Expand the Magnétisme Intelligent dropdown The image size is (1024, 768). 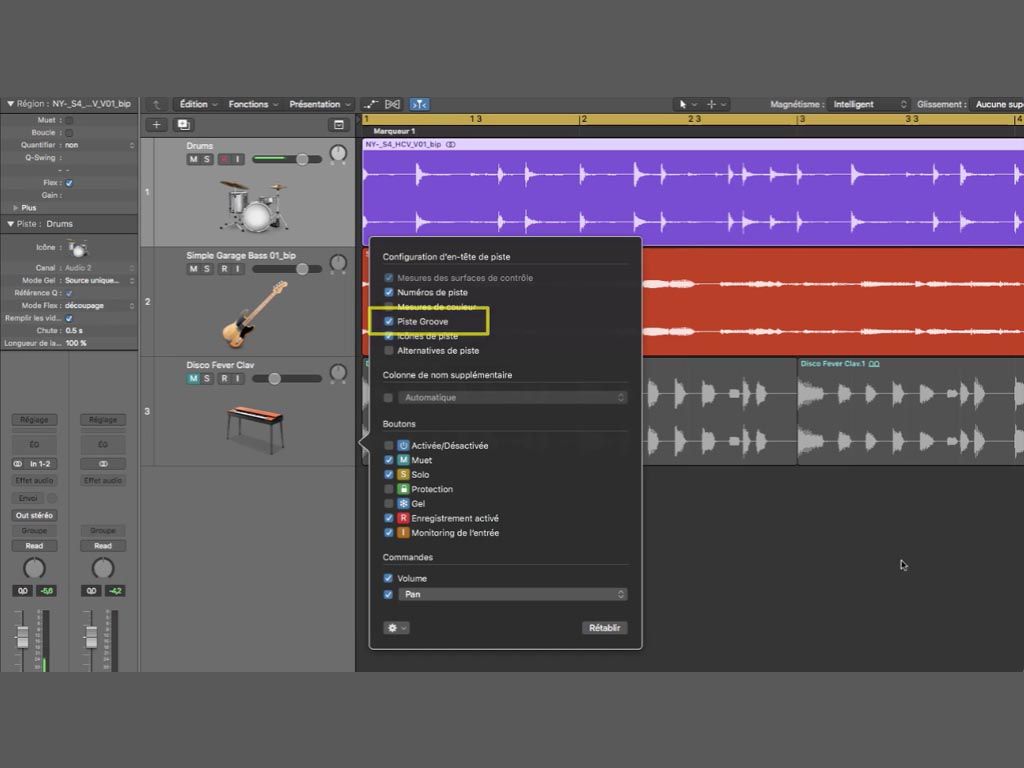pos(870,104)
